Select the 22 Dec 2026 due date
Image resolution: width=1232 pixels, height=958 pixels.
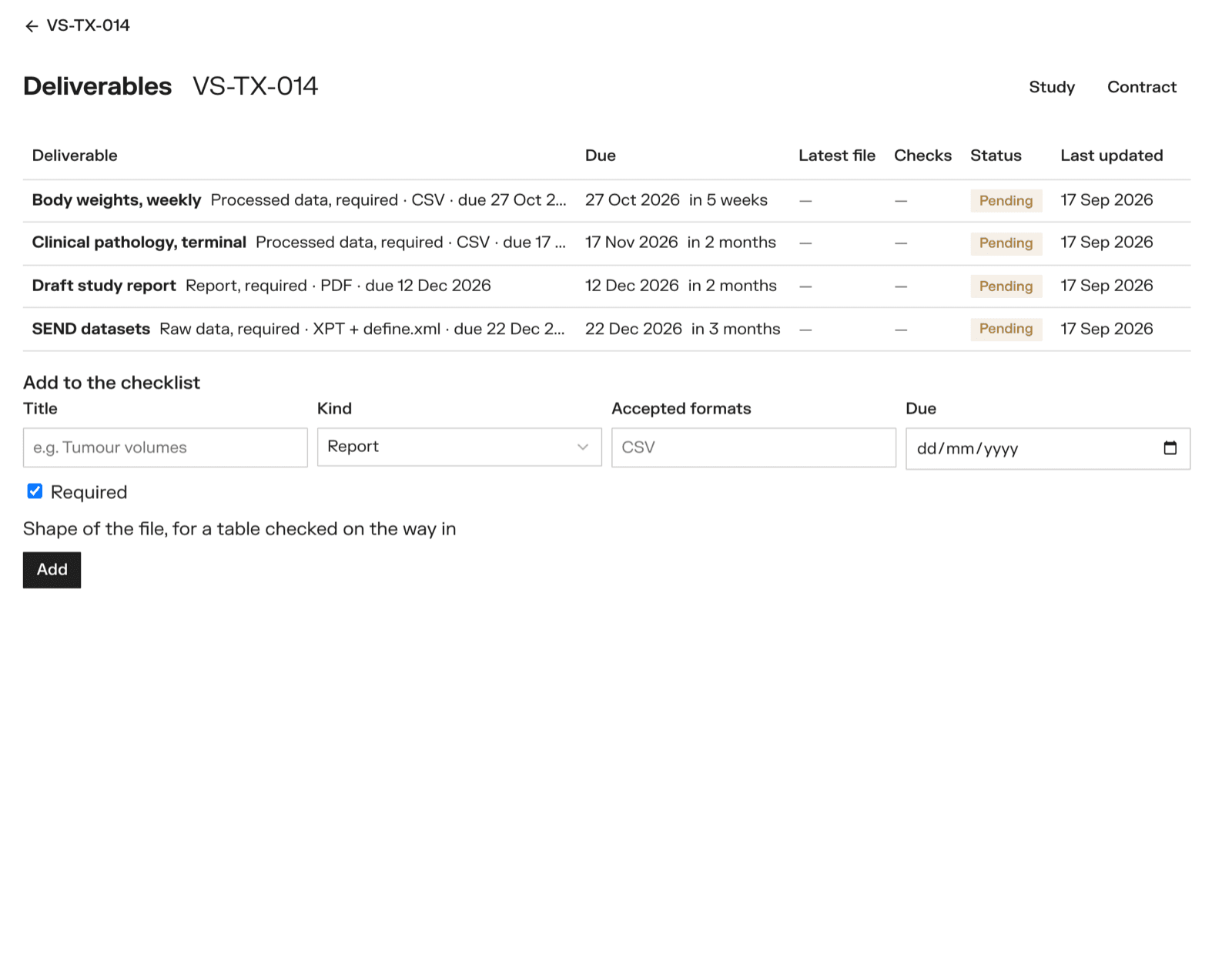(633, 329)
